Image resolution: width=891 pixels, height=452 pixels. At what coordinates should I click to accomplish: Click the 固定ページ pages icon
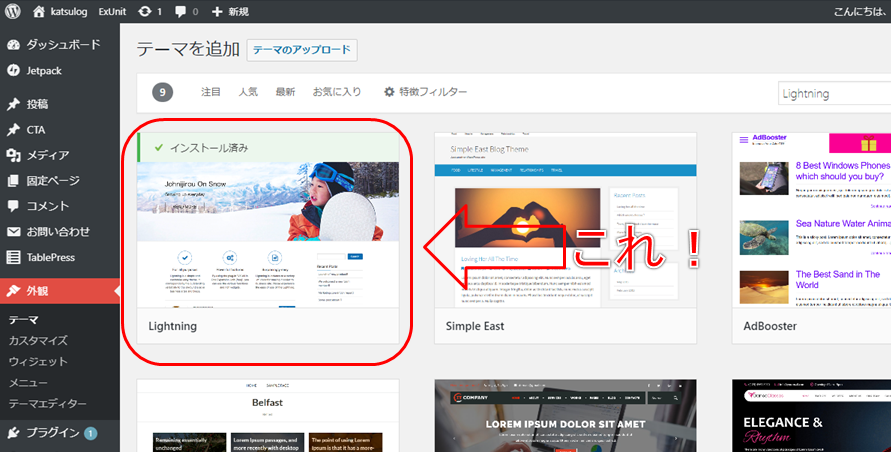[13, 181]
